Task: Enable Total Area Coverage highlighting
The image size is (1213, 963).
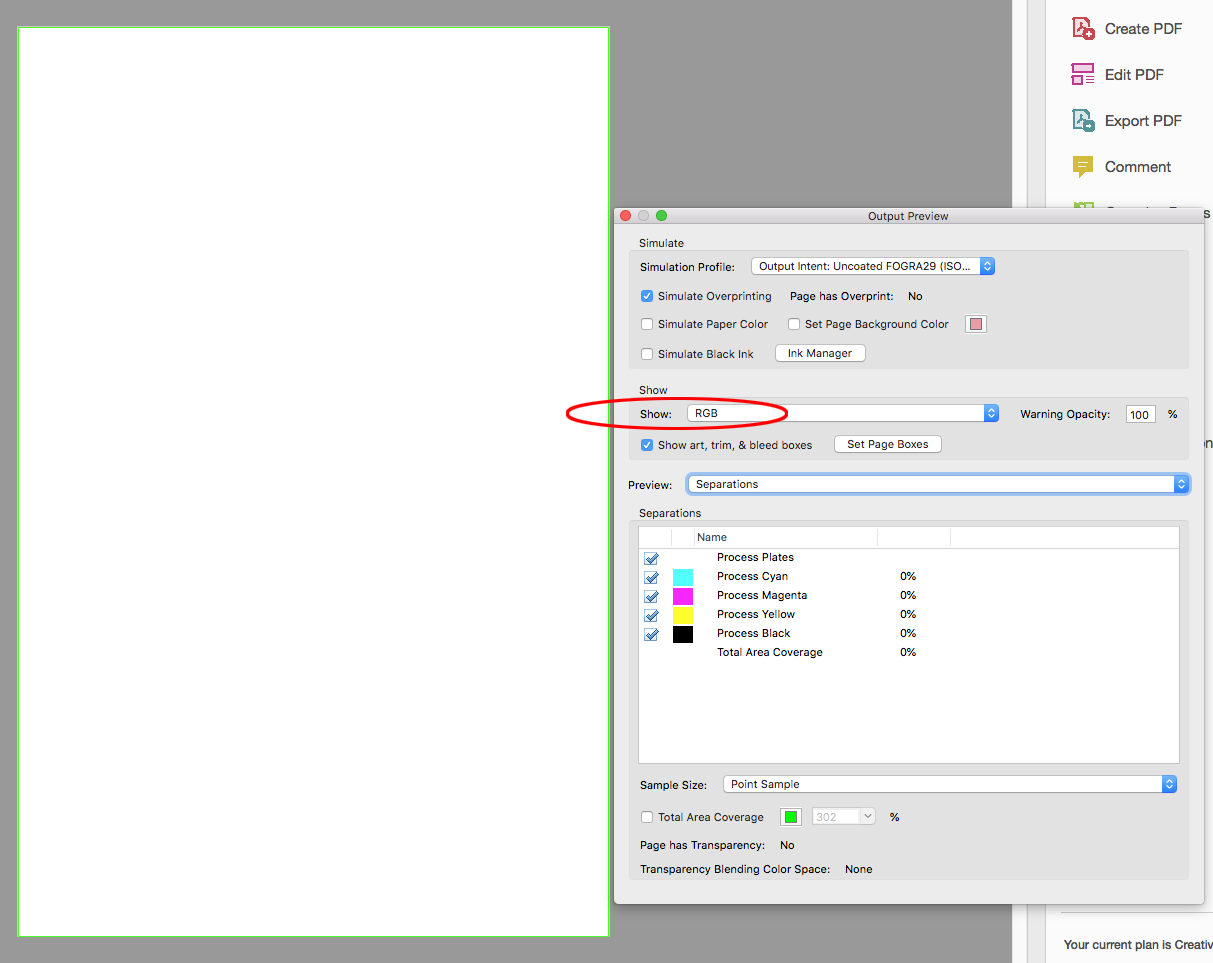Action: click(x=647, y=817)
